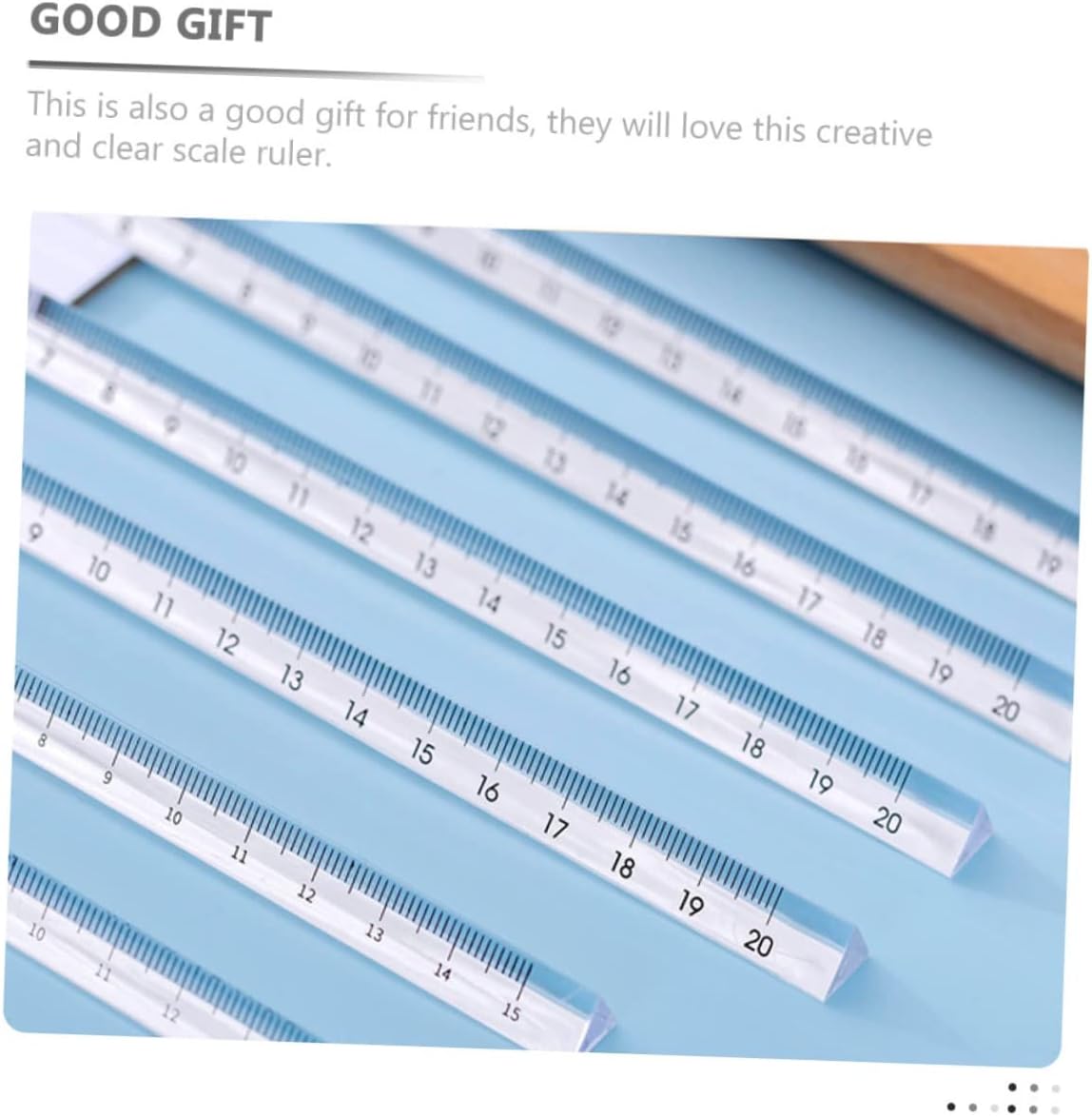The height and width of the screenshot is (1117, 1092).
Task: Click number 15 on the ruler ending at 15
Action: coord(511,1011)
